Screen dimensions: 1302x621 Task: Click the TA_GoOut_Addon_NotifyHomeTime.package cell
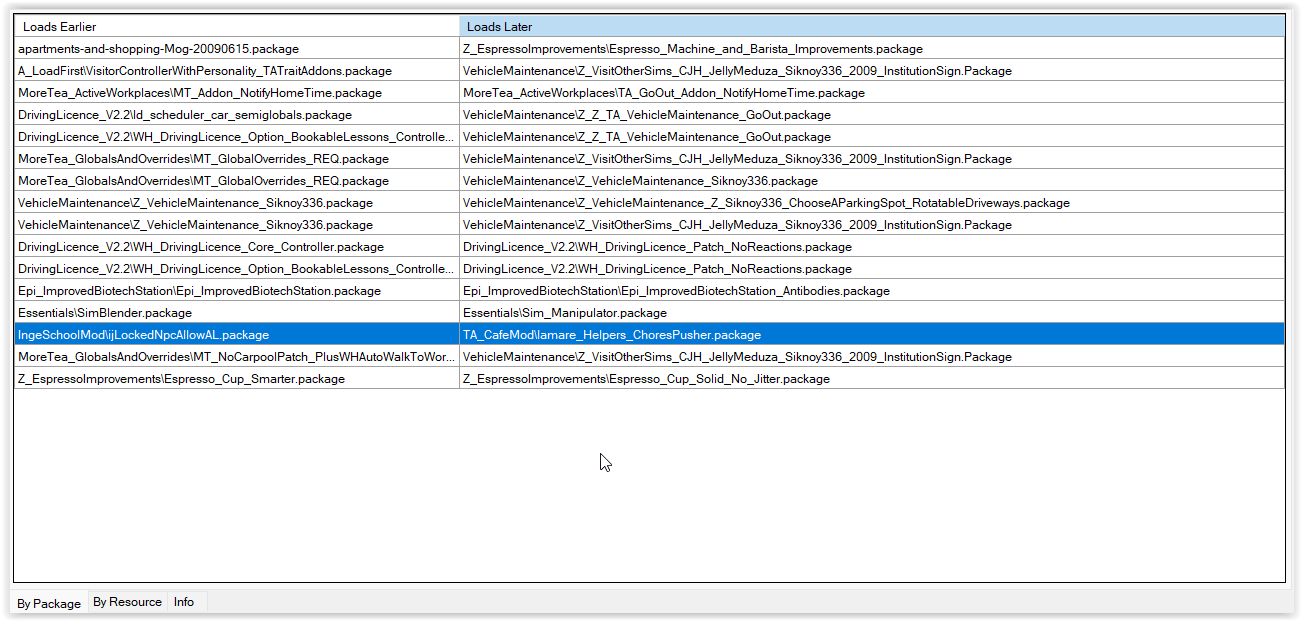point(664,93)
